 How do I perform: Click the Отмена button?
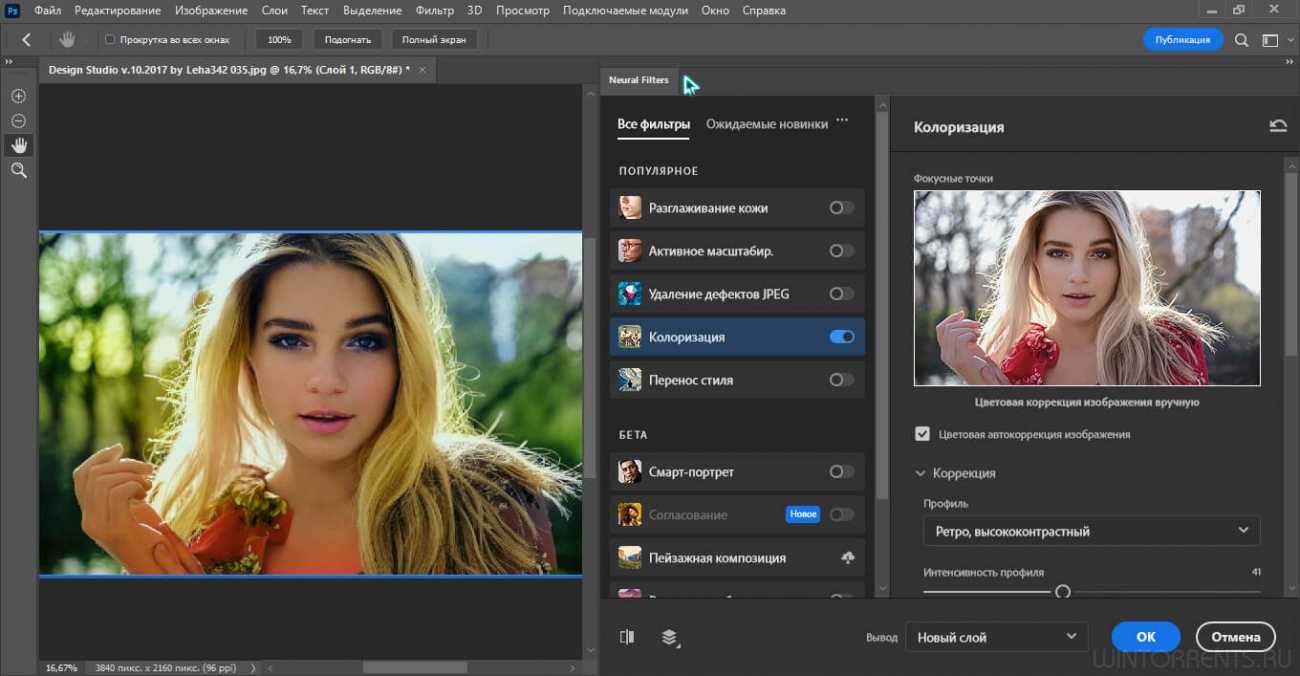coord(1235,637)
